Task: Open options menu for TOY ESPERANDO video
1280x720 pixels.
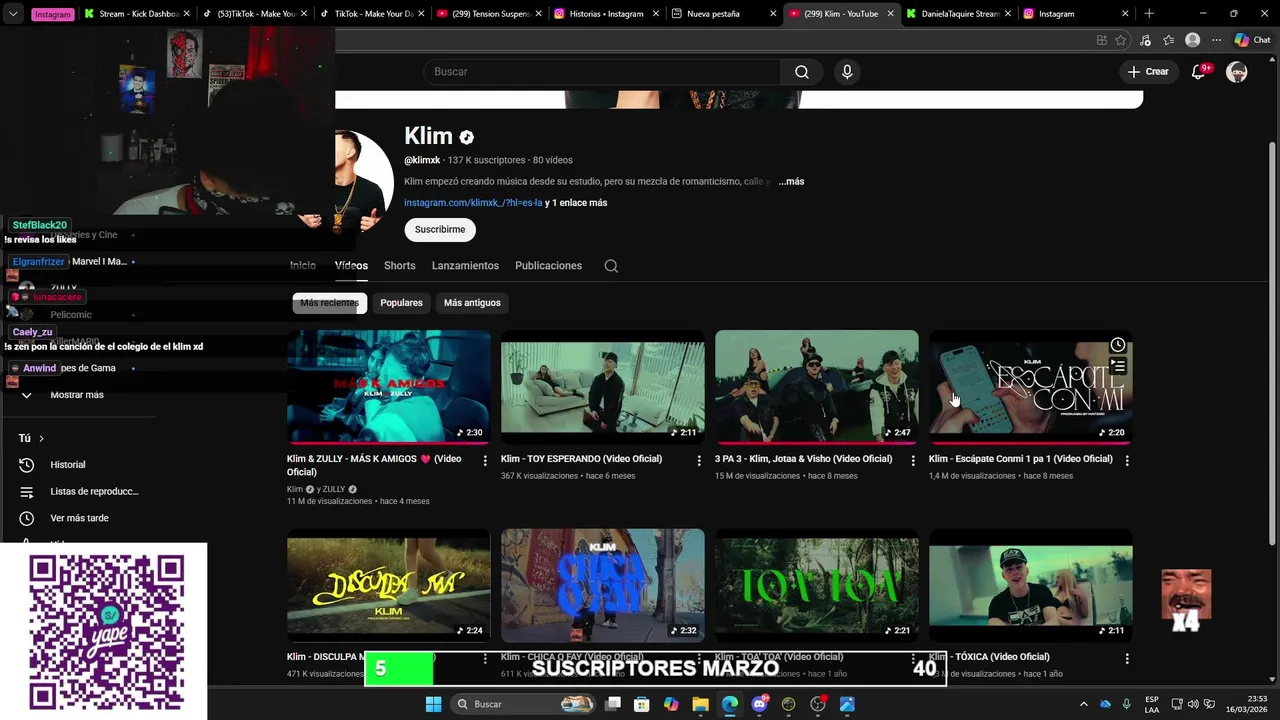Action: pyautogui.click(x=699, y=460)
